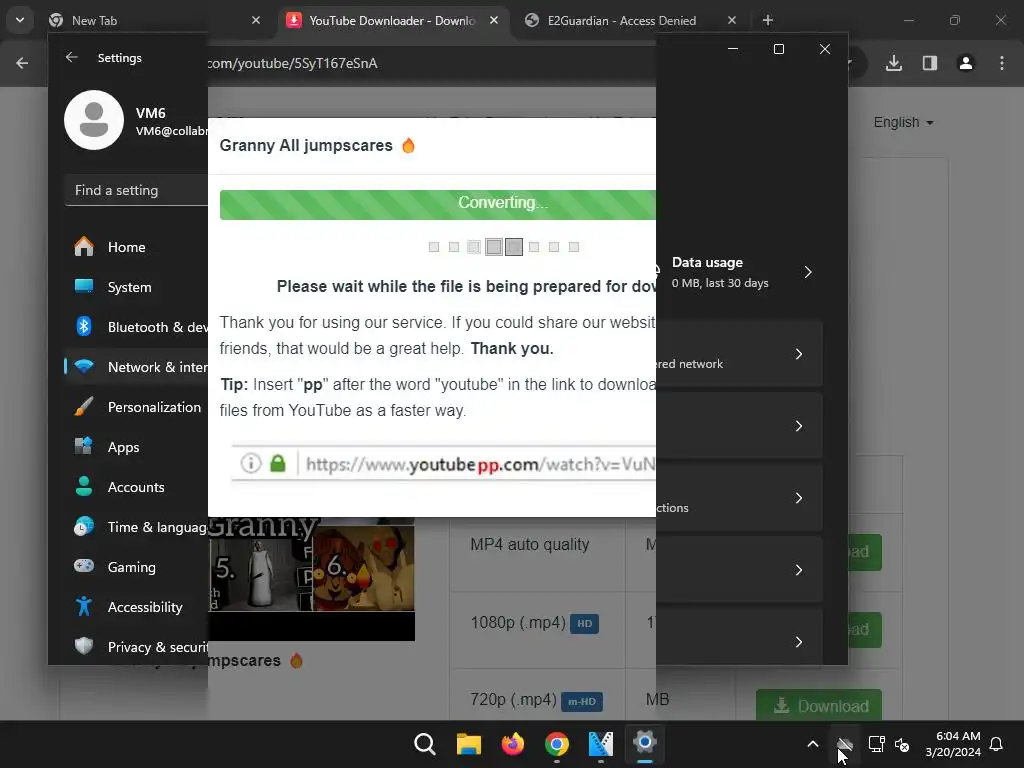Viewport: 1024px width, 768px height.
Task: Expand the 'ered network' settings row
Action: tap(739, 353)
